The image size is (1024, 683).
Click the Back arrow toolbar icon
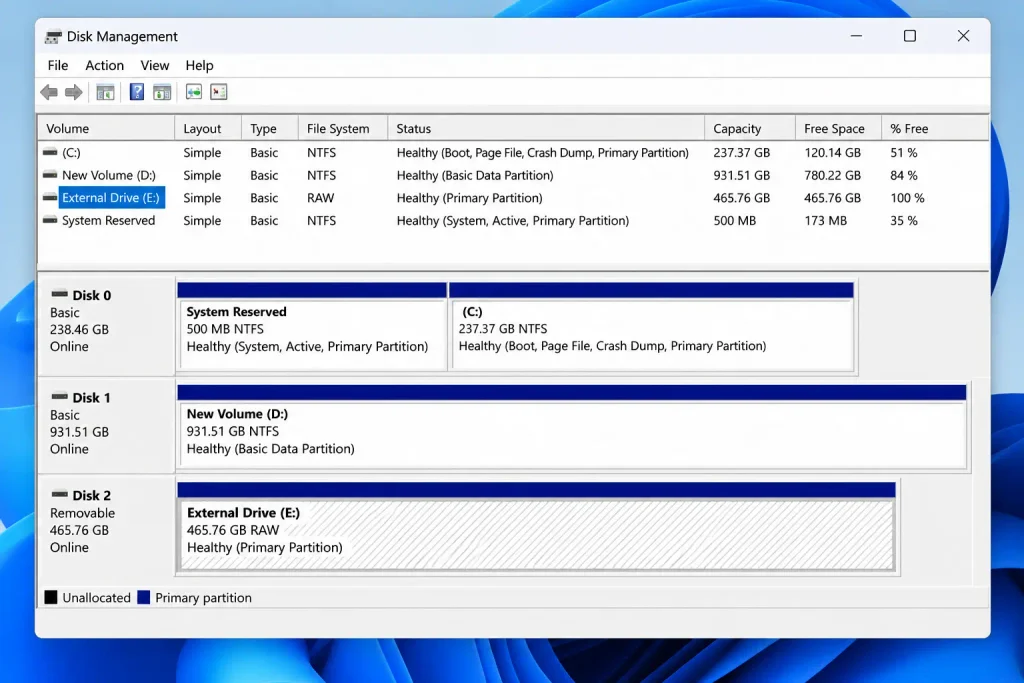49,92
